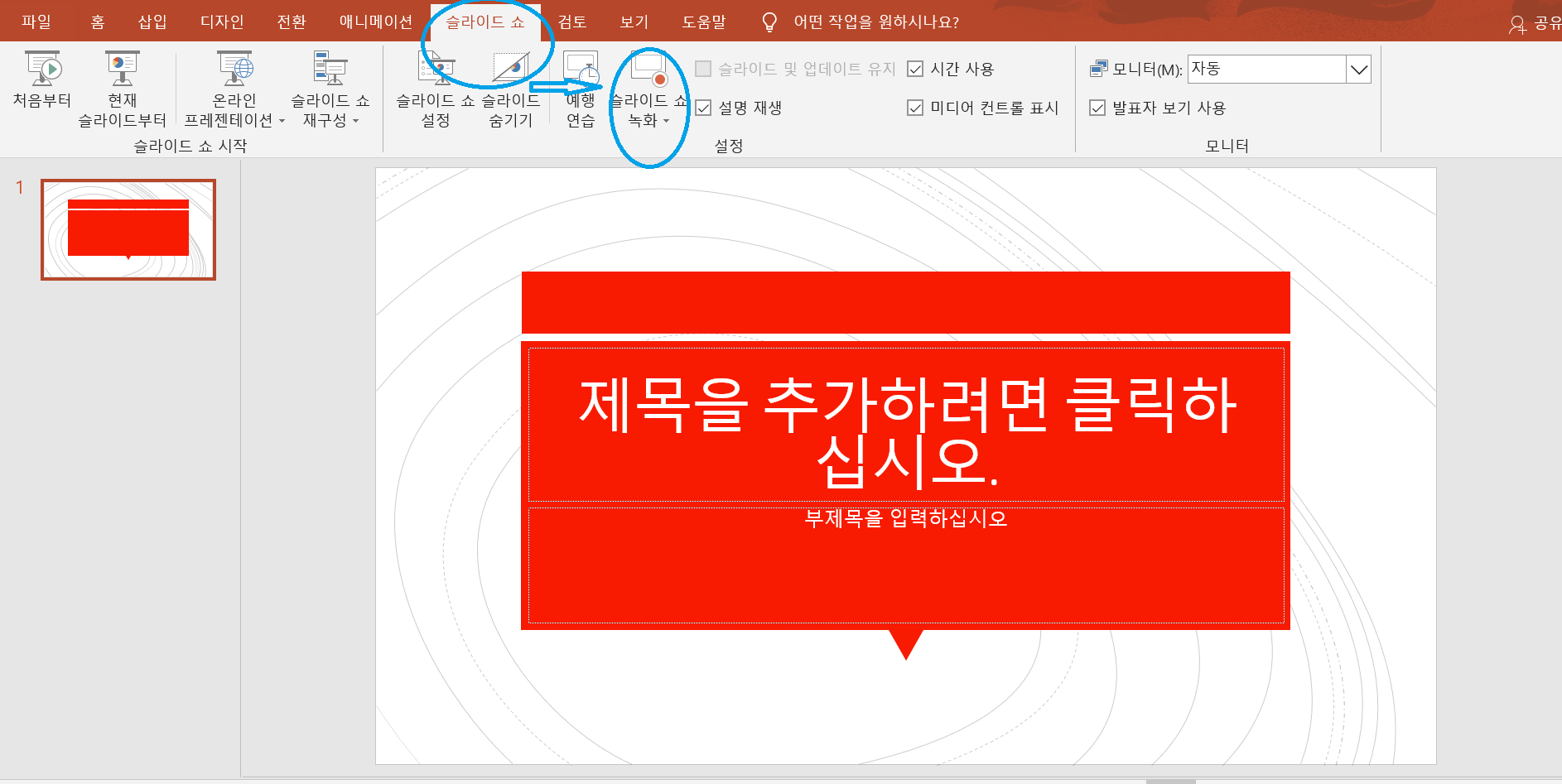1562x784 pixels.
Task: Click rehearse timings (예행 연습)
Action: [x=581, y=89]
